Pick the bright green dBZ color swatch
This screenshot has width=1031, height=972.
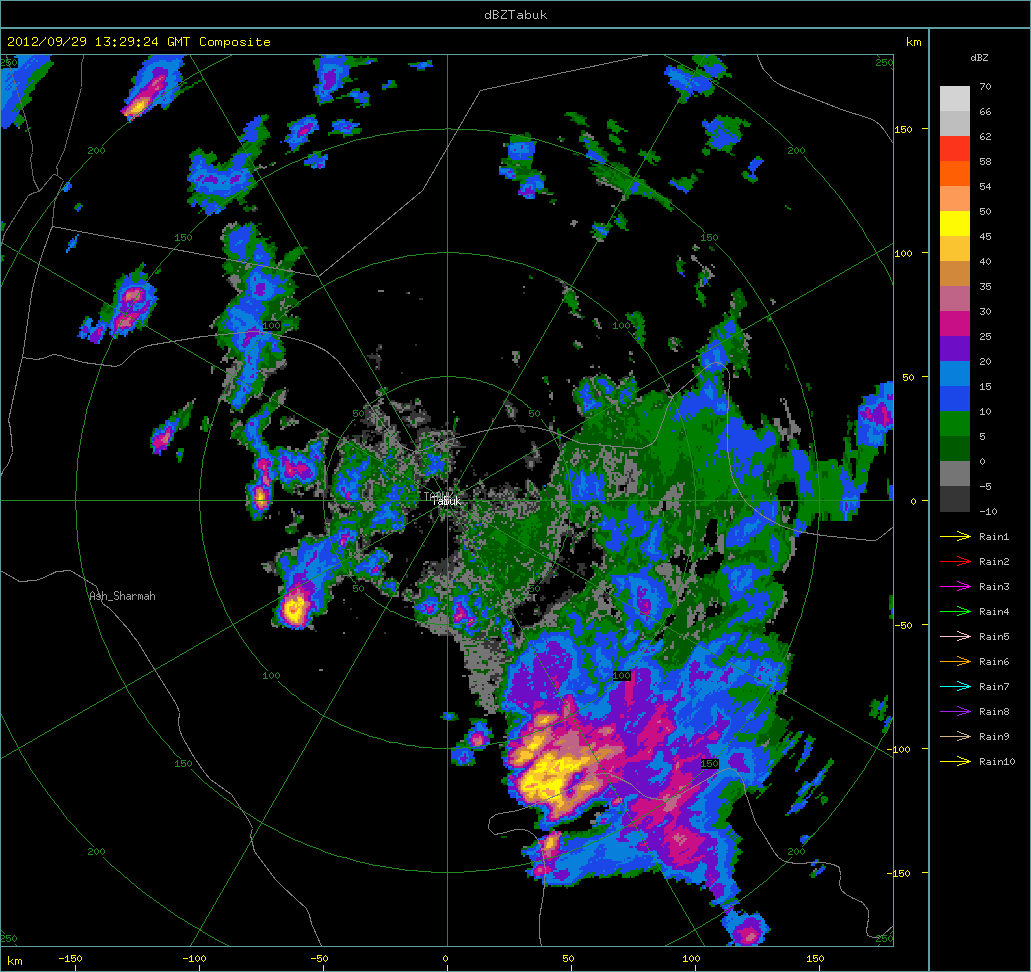point(955,423)
